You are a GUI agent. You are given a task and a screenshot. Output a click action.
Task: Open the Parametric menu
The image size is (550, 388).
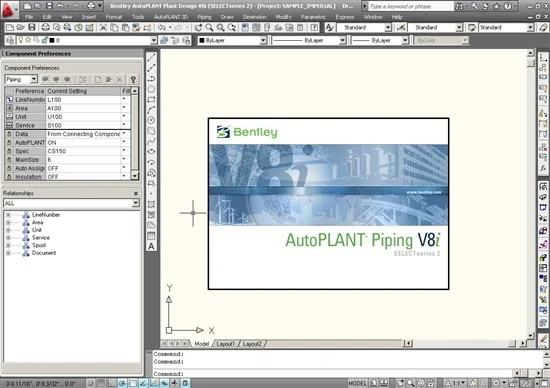(x=313, y=17)
